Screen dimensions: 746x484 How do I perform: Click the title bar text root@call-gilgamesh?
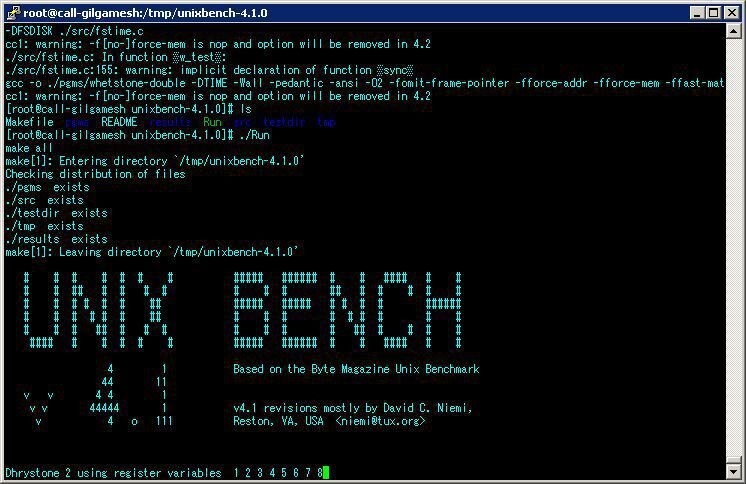click(145, 13)
